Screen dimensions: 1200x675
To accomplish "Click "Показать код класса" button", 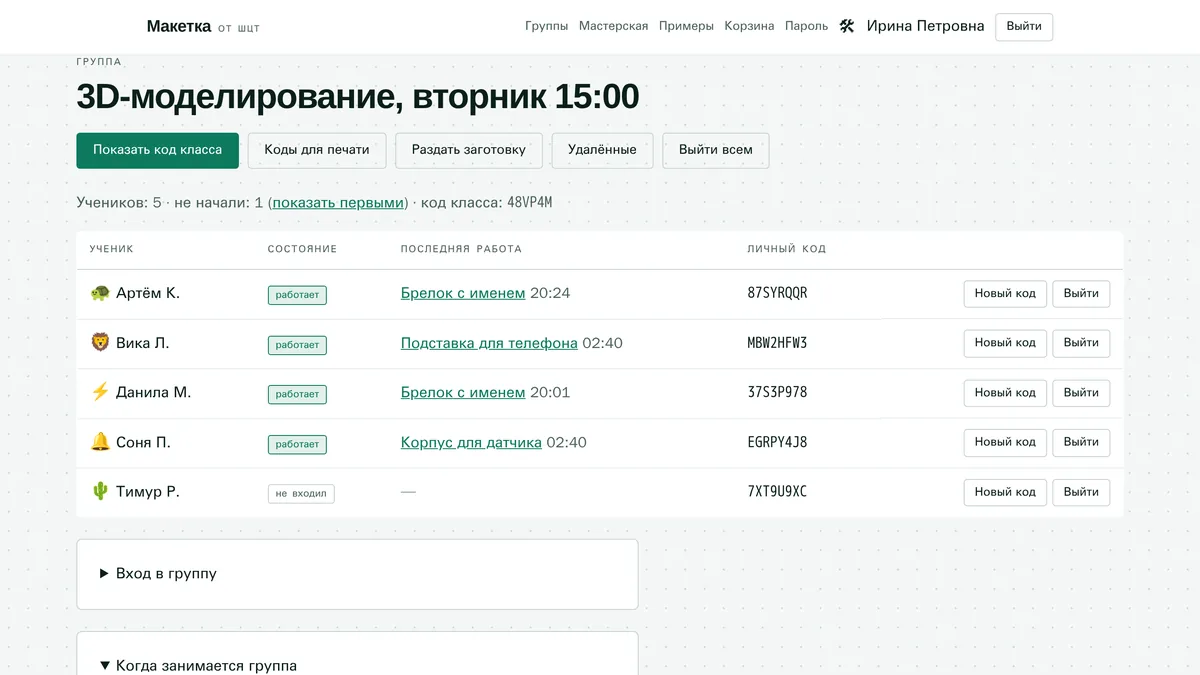I will coord(158,151).
